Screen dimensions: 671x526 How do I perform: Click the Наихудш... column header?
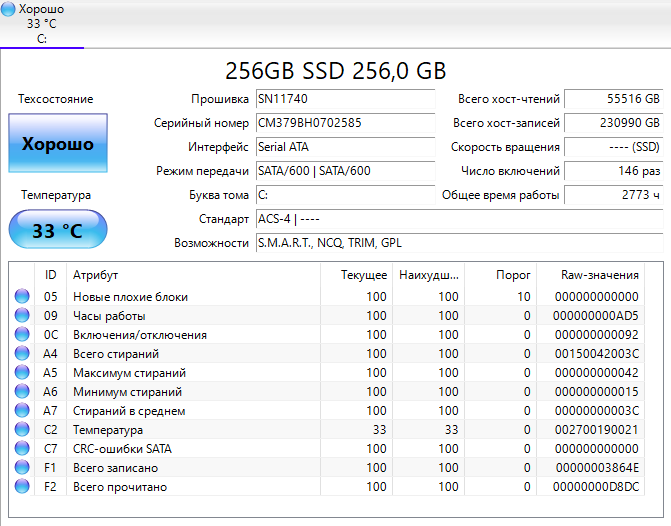pos(428,274)
